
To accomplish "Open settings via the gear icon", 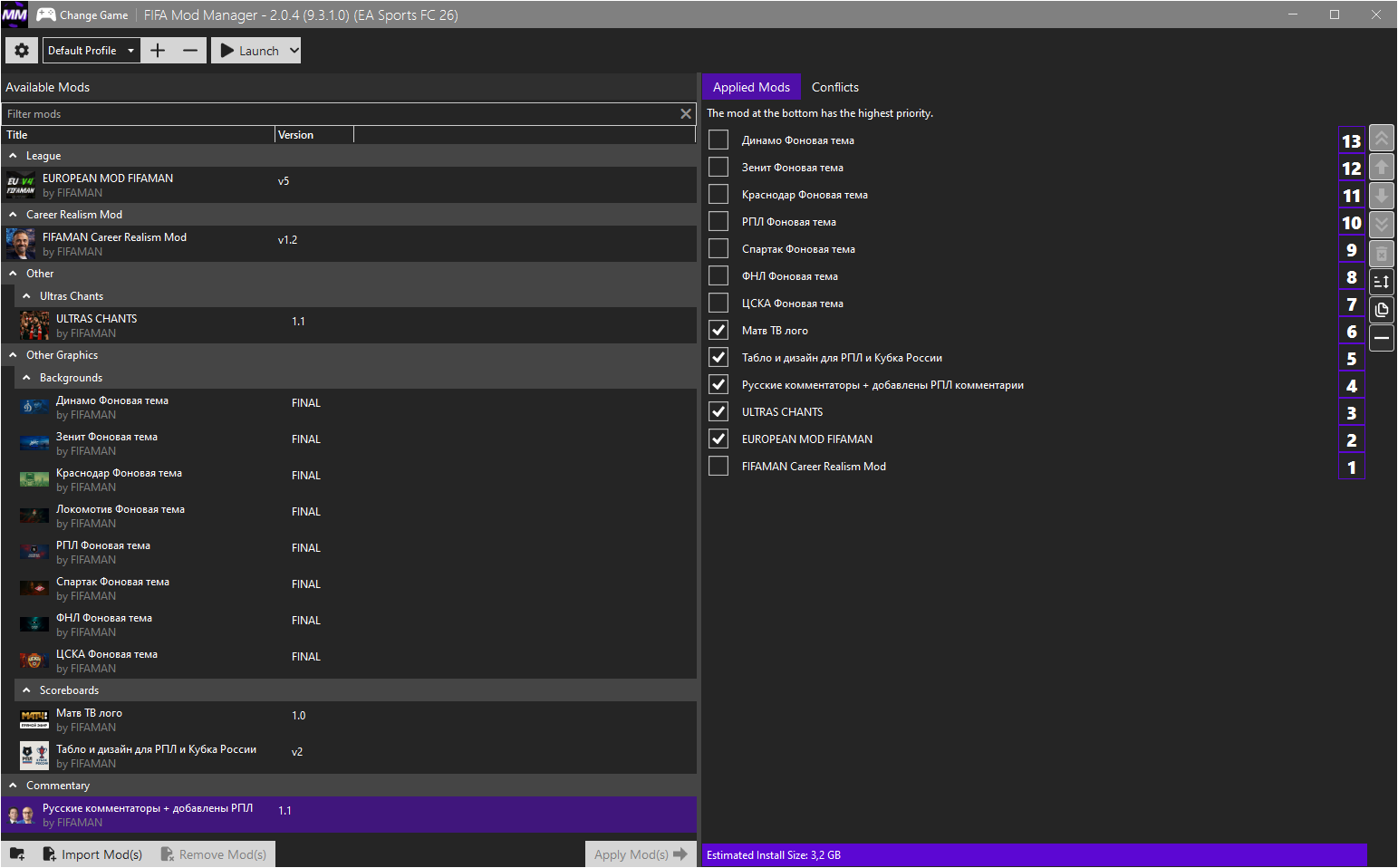I will click(22, 51).
